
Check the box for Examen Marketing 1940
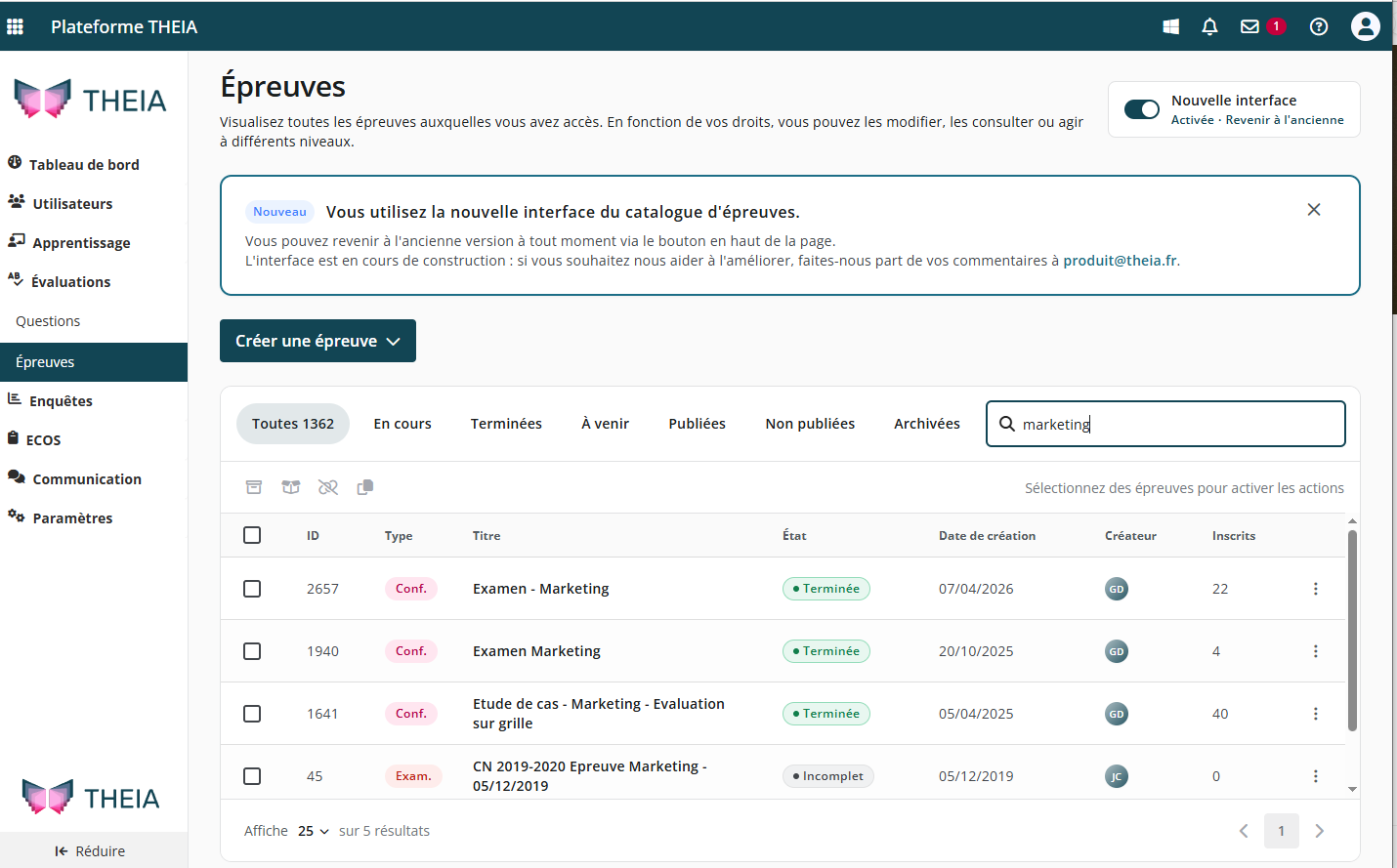pyautogui.click(x=252, y=651)
